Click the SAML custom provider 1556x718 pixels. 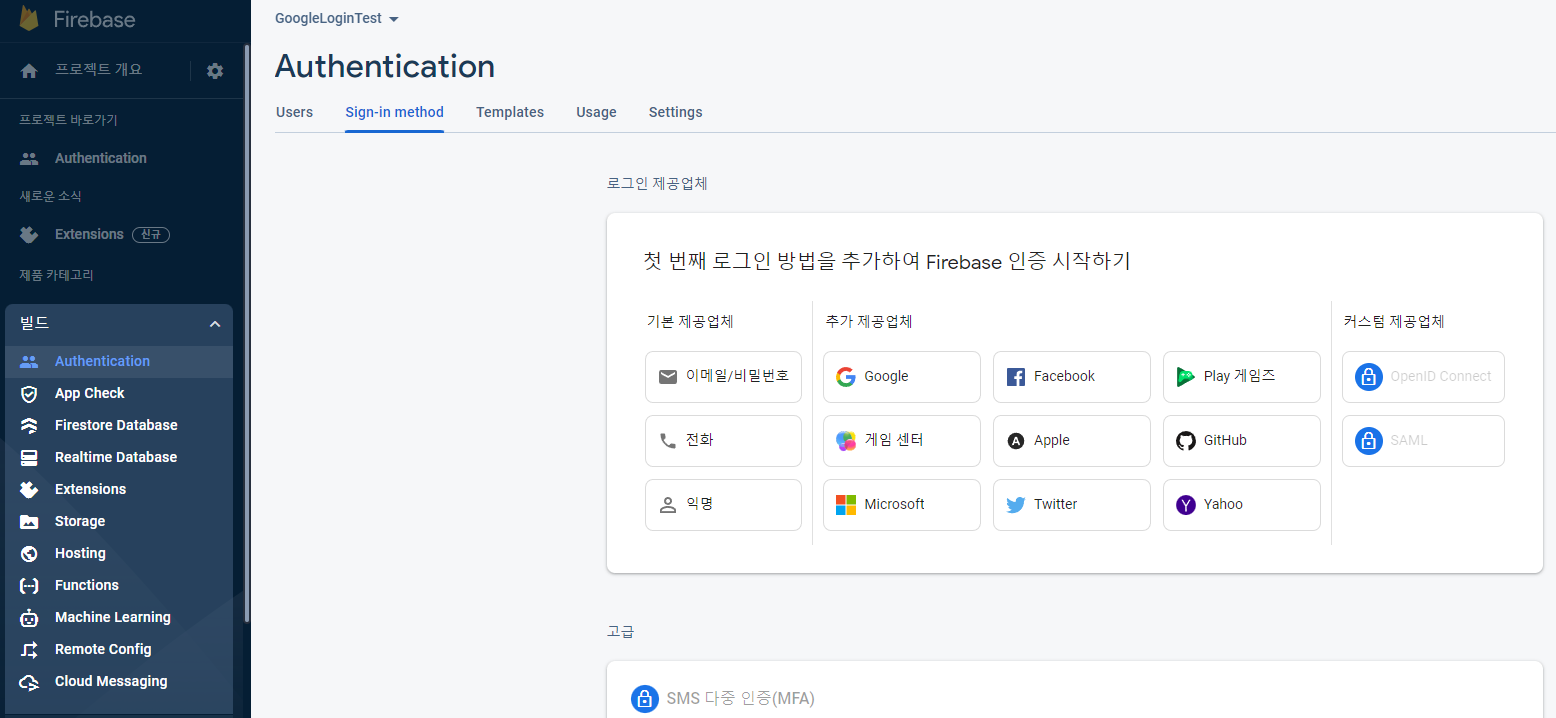(1423, 441)
